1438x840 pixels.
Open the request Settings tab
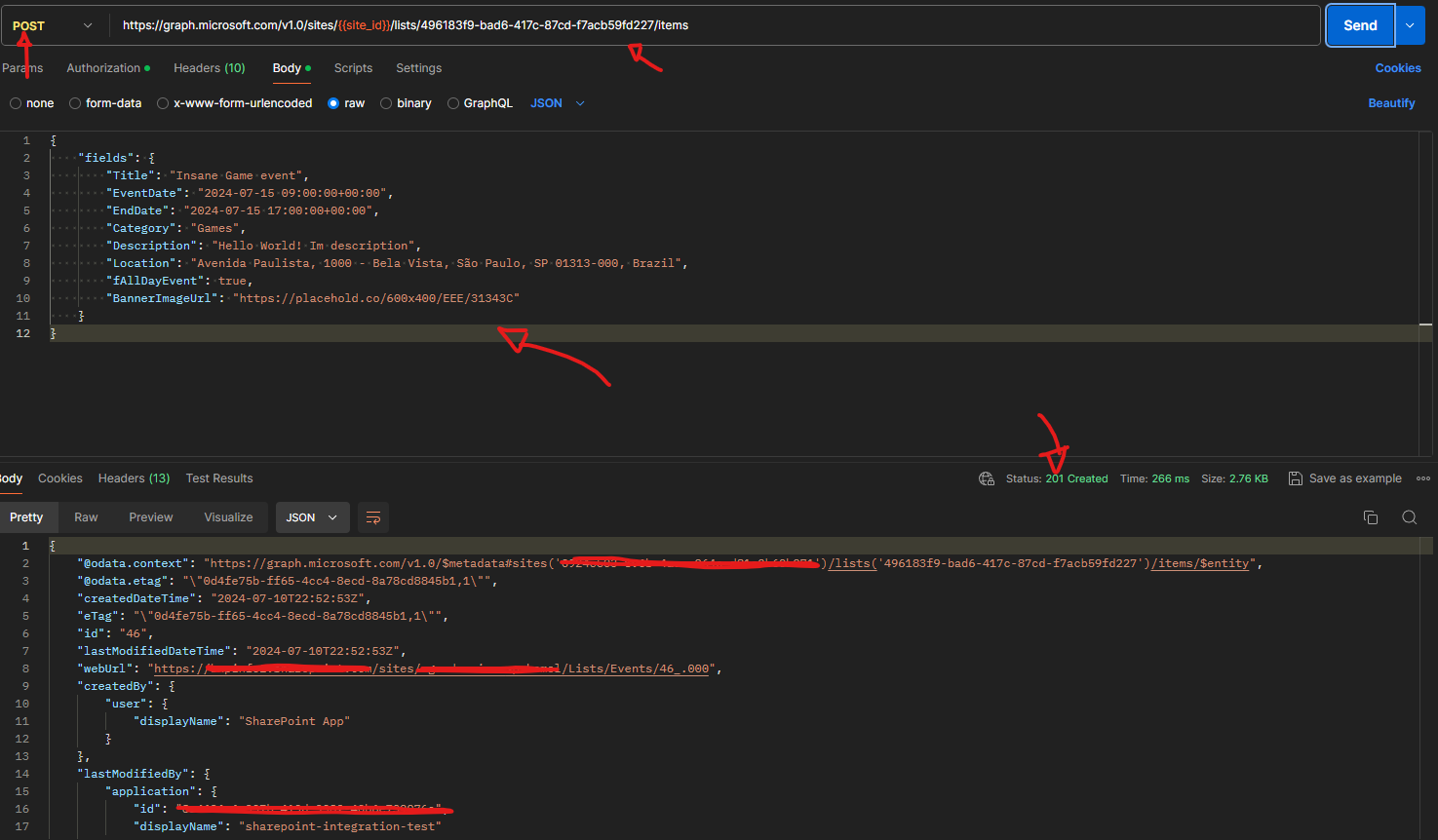(x=418, y=68)
